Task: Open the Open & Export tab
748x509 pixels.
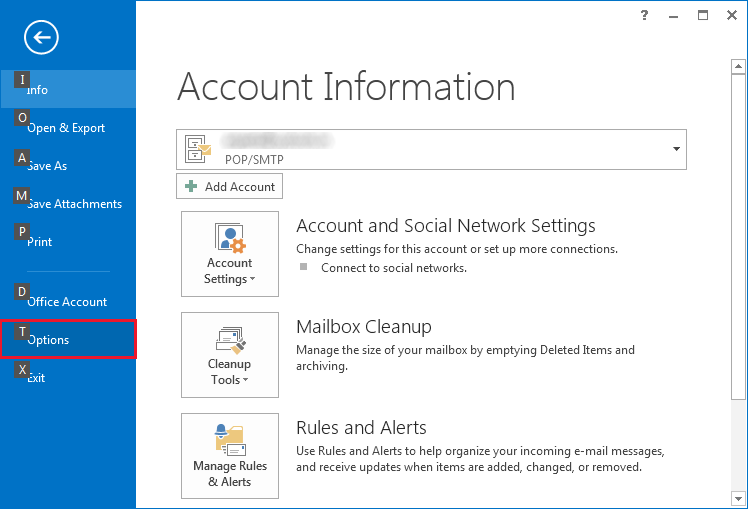Action: point(68,127)
